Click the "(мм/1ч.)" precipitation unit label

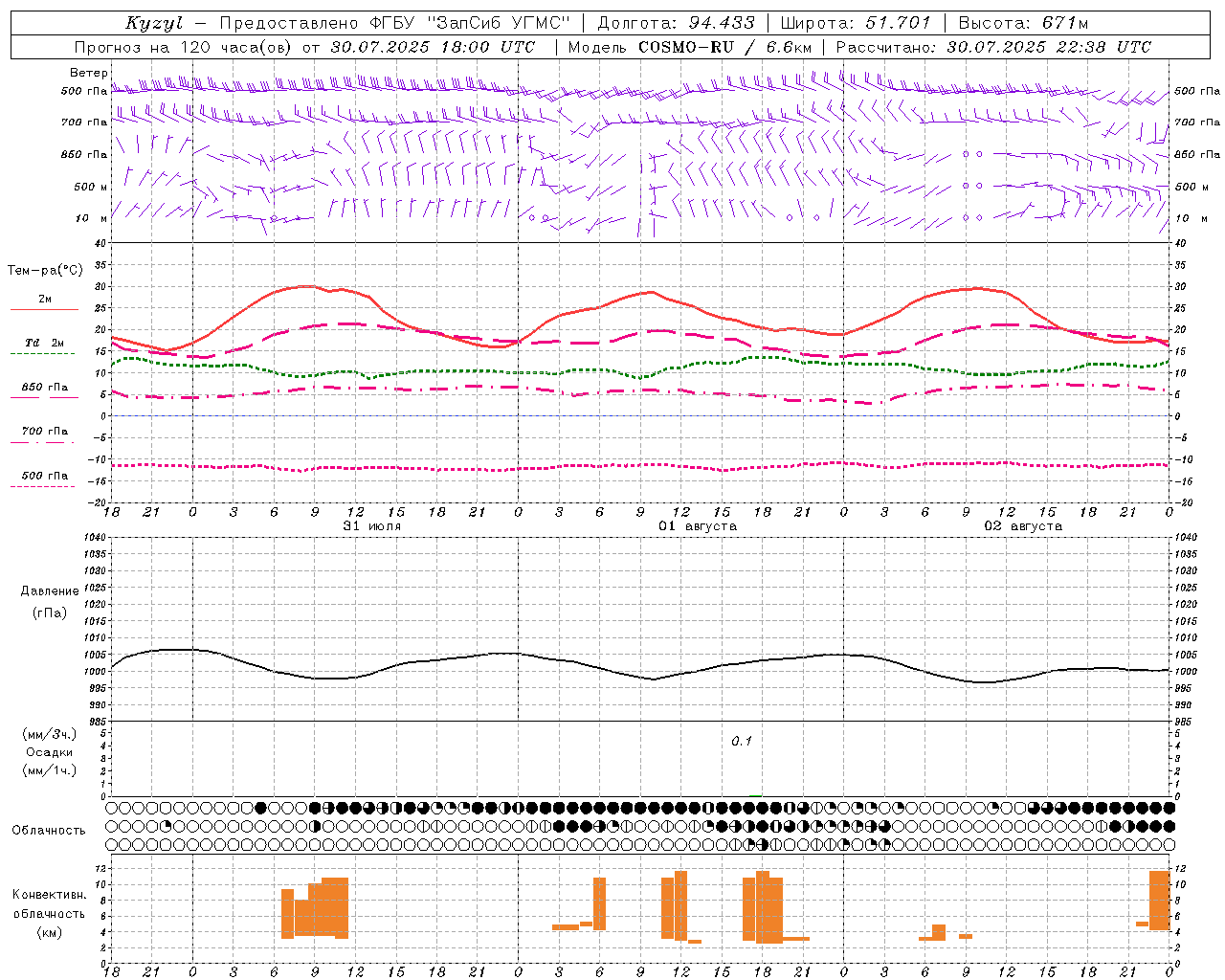[x=50, y=770]
